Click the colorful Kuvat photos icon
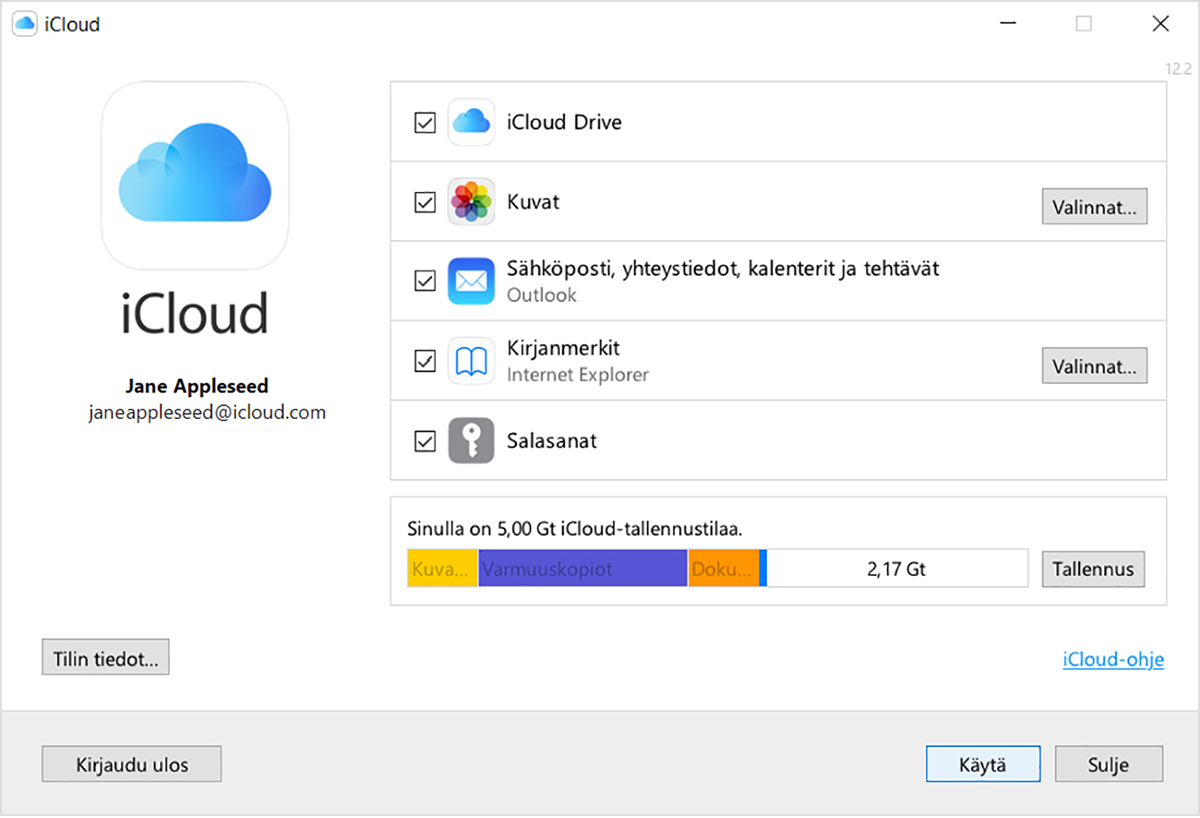The width and height of the screenshot is (1200, 818). (x=471, y=201)
